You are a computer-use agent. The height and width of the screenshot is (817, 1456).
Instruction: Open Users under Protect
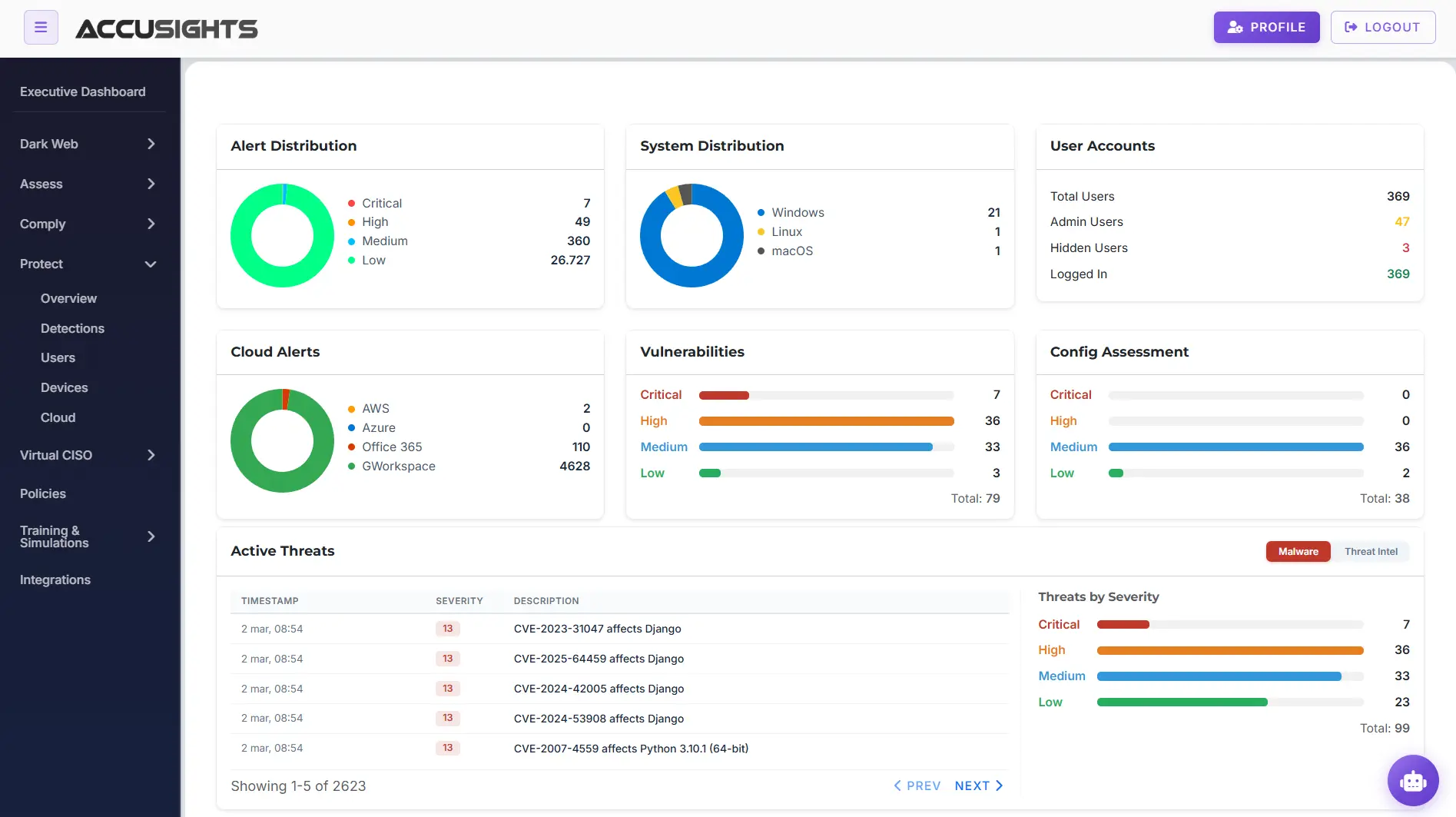click(x=58, y=357)
